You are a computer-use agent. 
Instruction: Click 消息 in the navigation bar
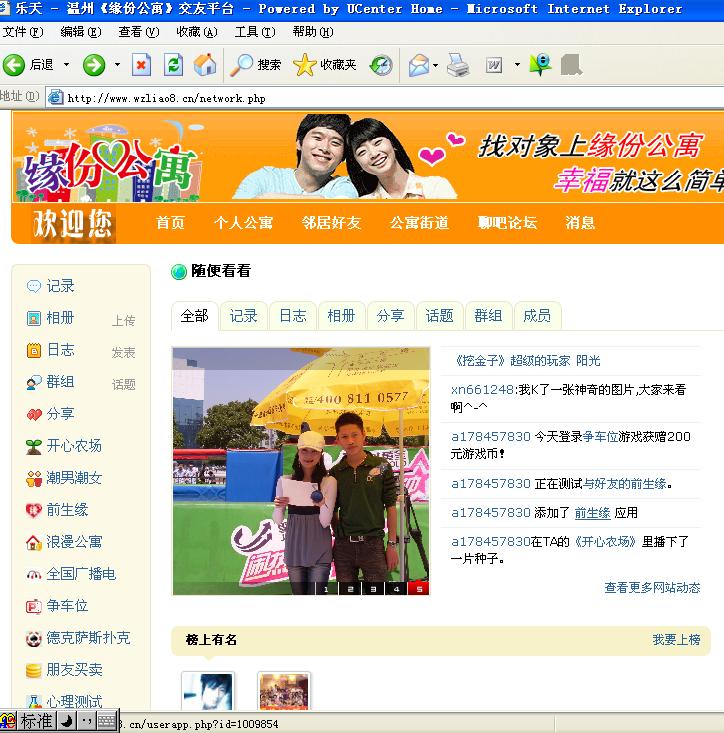pos(580,223)
